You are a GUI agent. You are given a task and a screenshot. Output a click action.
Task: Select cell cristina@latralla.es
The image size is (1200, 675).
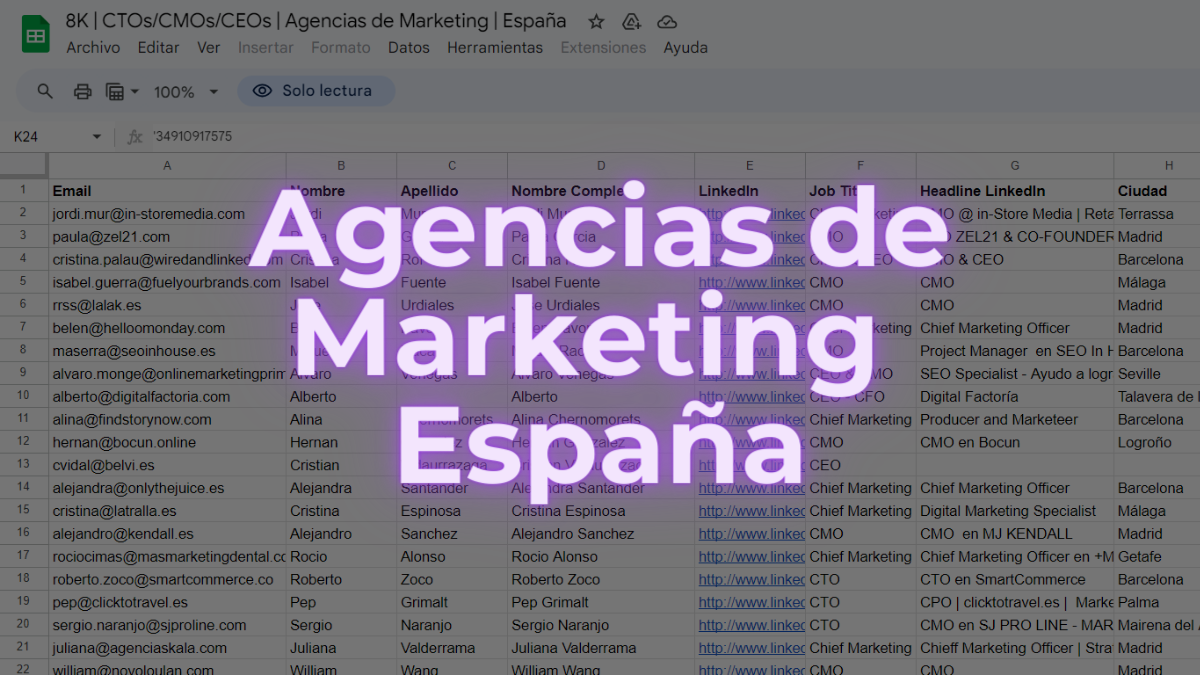167,511
